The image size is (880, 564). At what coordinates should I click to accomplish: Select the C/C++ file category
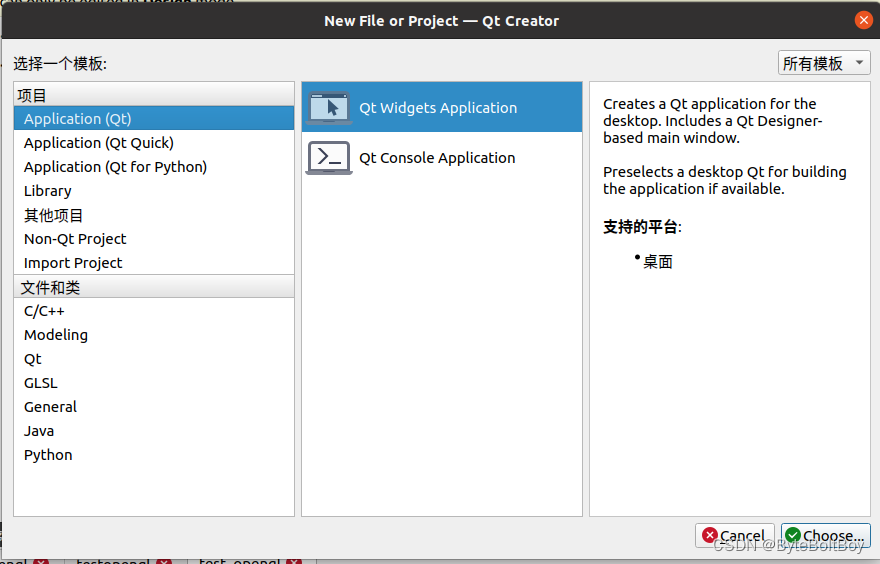click(x=154, y=310)
